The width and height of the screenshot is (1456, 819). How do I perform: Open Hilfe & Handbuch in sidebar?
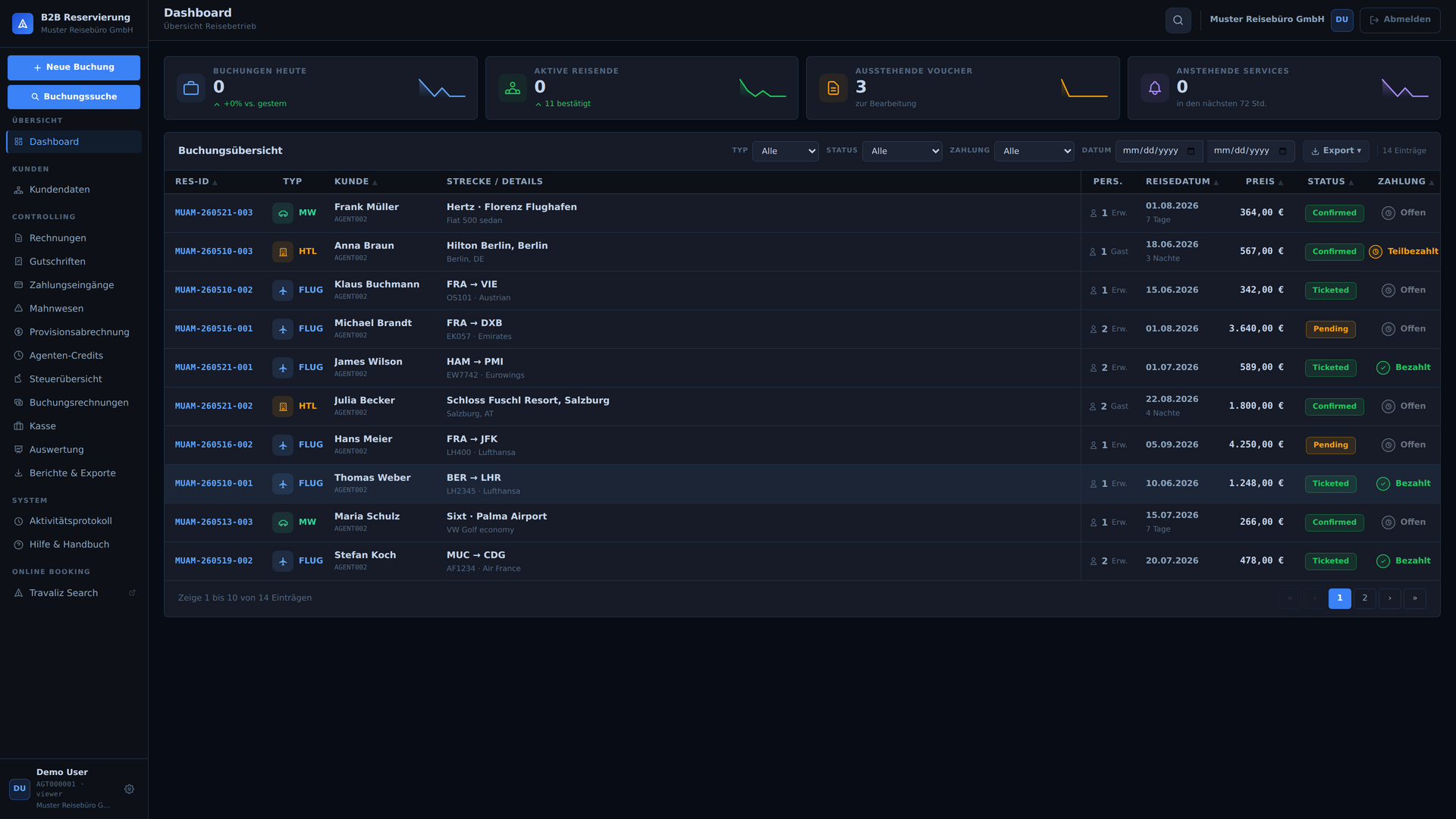(x=74, y=544)
